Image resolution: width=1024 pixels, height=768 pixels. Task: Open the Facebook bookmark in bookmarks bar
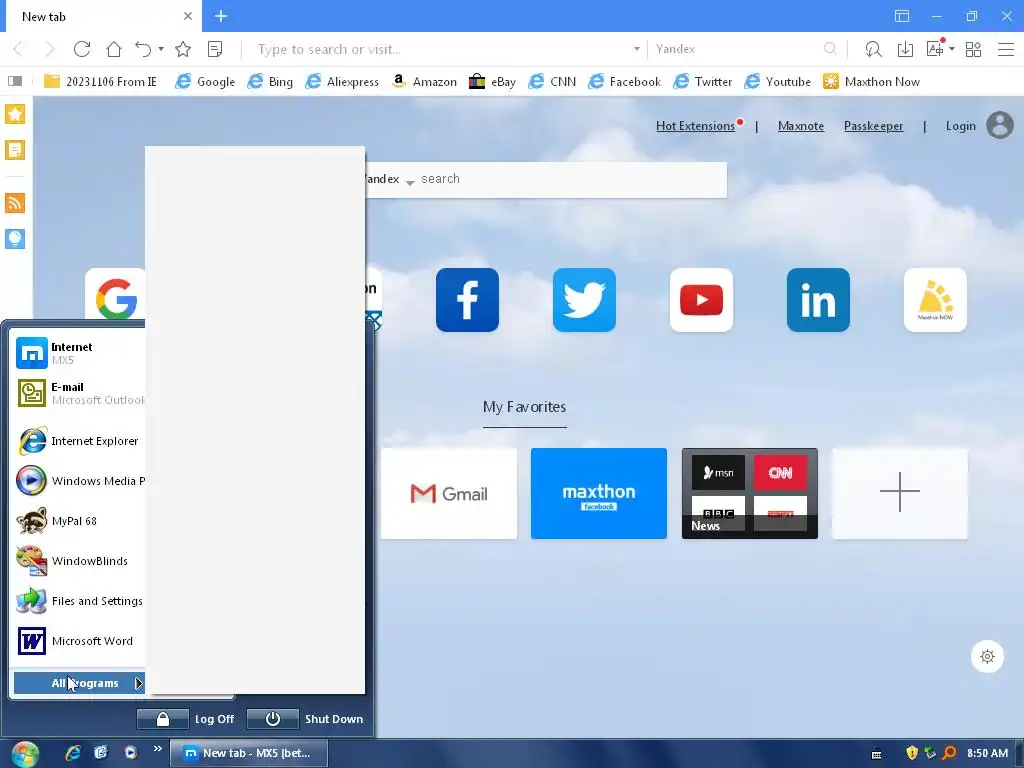(624, 82)
